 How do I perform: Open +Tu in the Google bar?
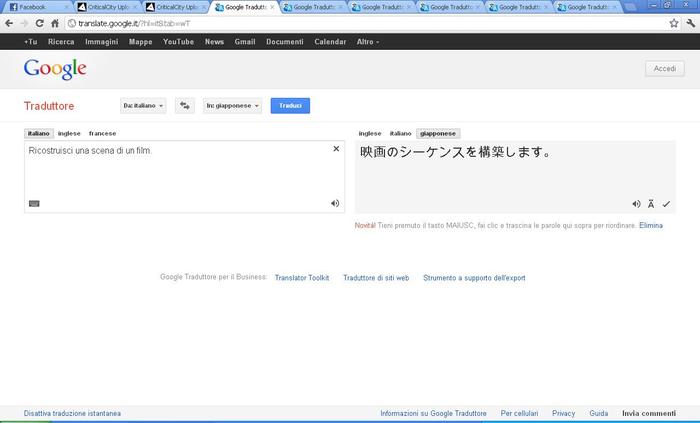coord(30,41)
